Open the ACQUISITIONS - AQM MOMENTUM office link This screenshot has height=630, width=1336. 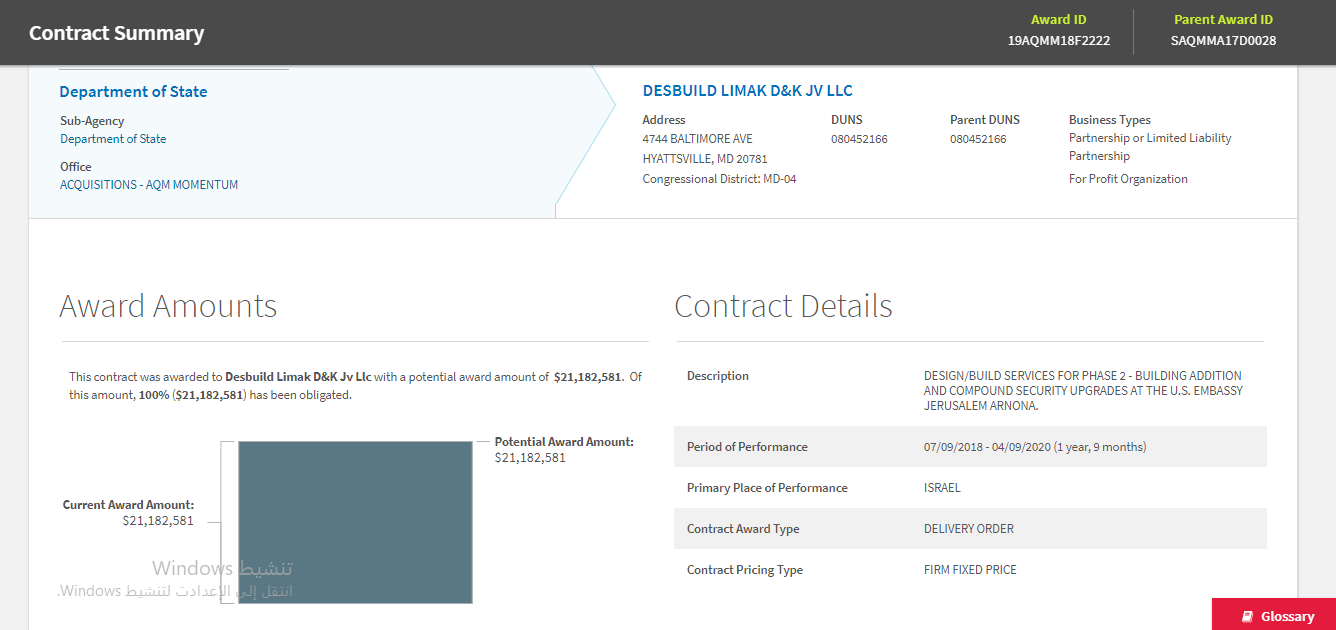tap(149, 185)
